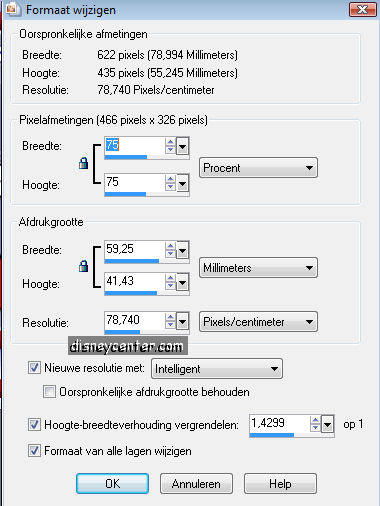Image resolution: width=380 pixels, height=506 pixels.
Task: Enable Oorspronkelijke afdrukgrootte behouden
Action: tap(49, 392)
